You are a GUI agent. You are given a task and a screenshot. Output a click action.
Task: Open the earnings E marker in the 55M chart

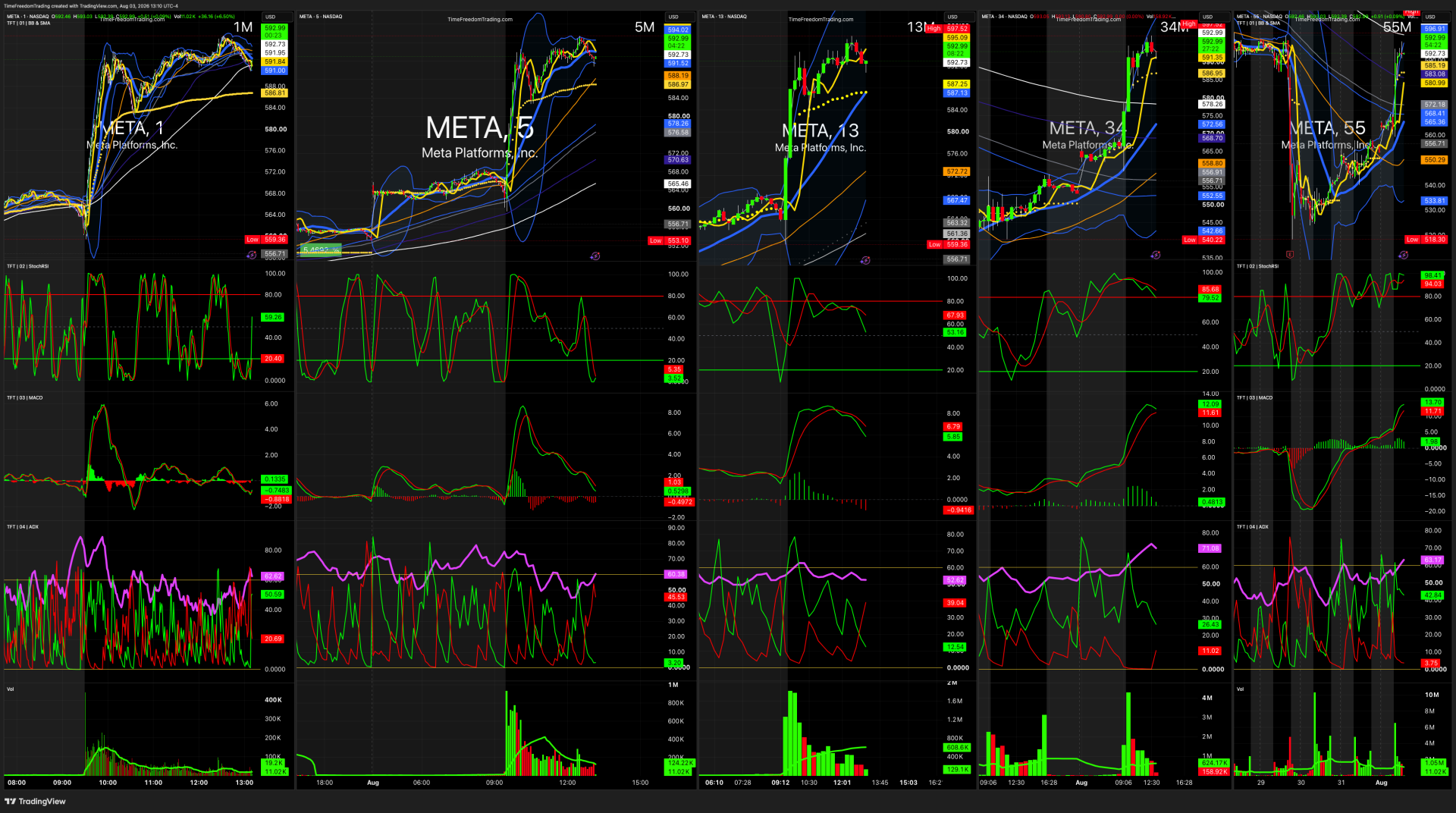coord(1290,255)
